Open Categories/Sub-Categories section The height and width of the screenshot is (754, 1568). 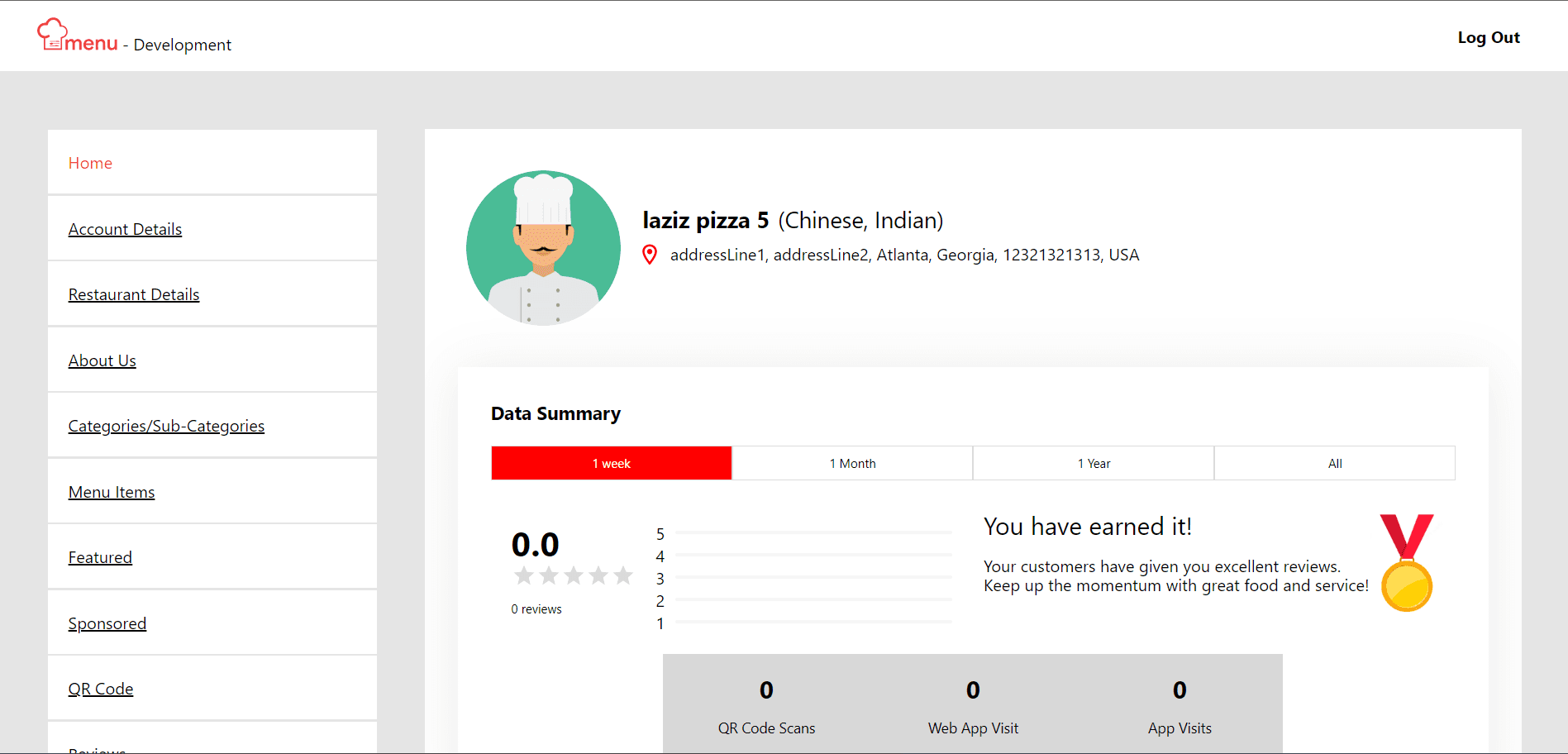pos(166,426)
